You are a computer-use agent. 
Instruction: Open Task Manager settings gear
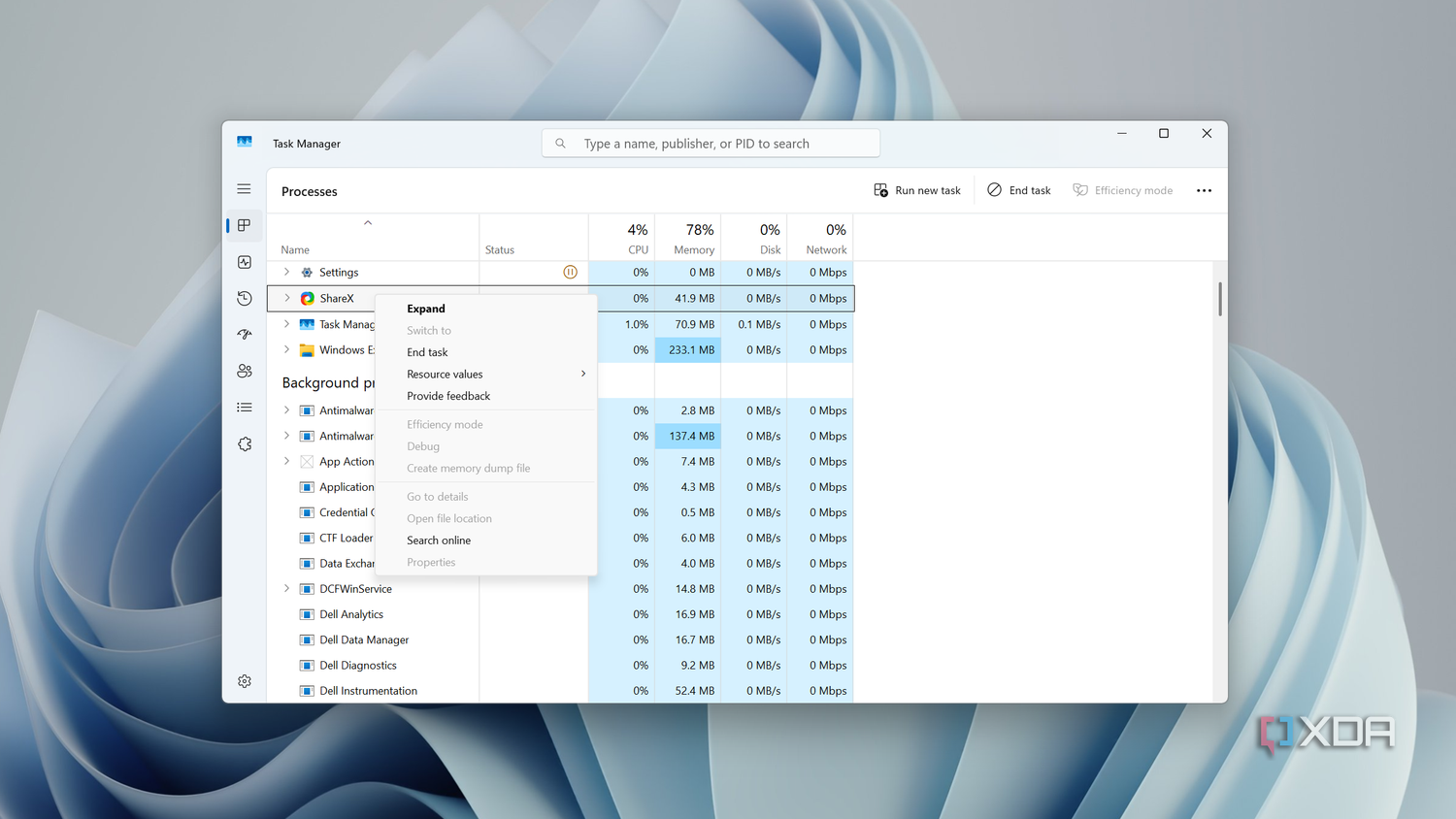[x=244, y=681]
